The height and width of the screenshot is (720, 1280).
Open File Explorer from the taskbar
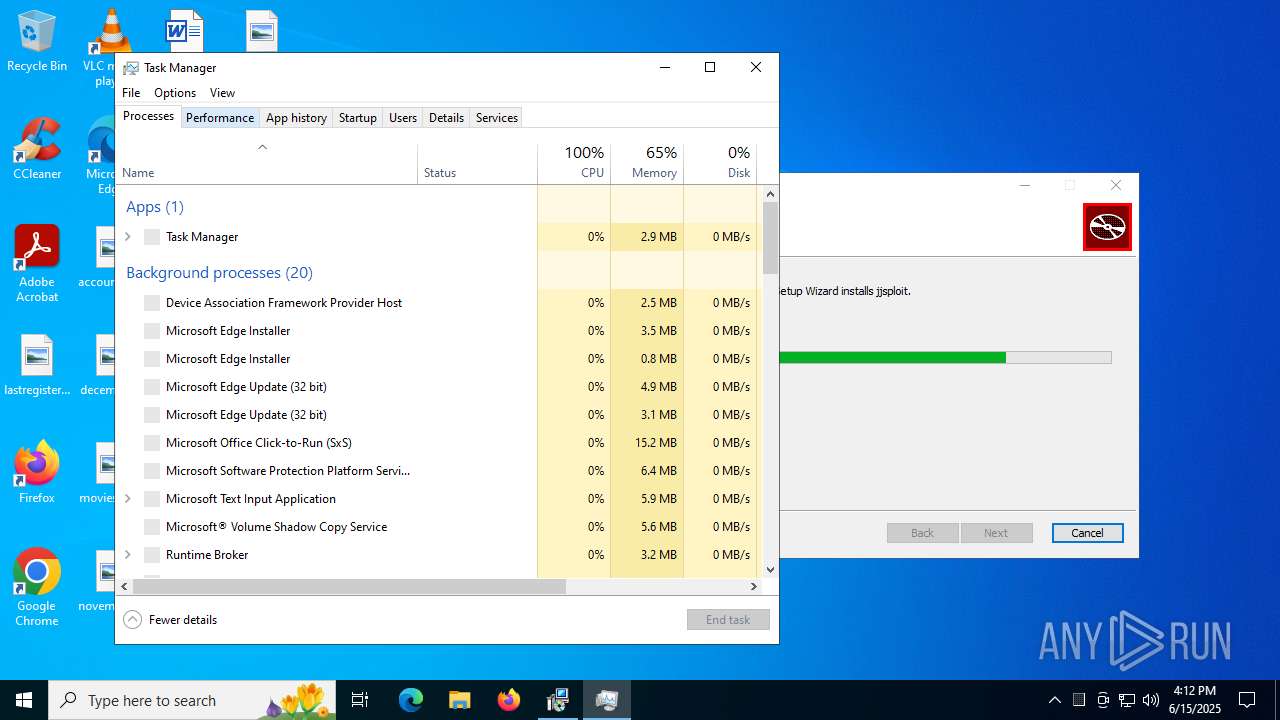459,700
